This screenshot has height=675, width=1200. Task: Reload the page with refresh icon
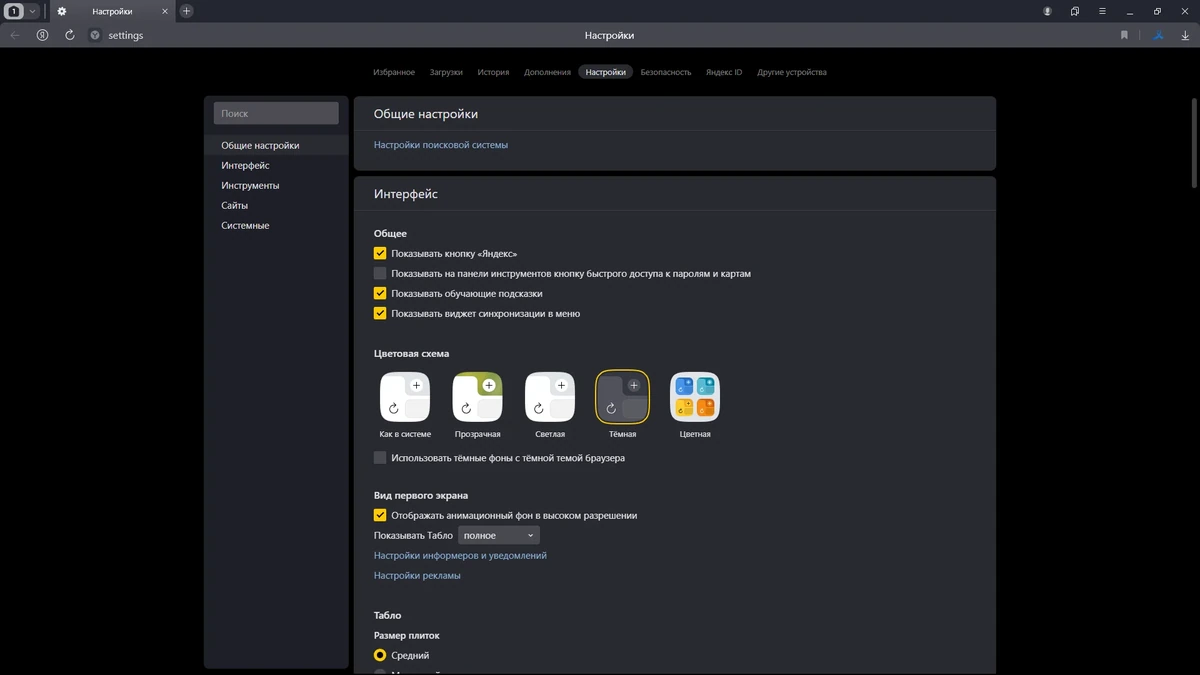coord(70,35)
